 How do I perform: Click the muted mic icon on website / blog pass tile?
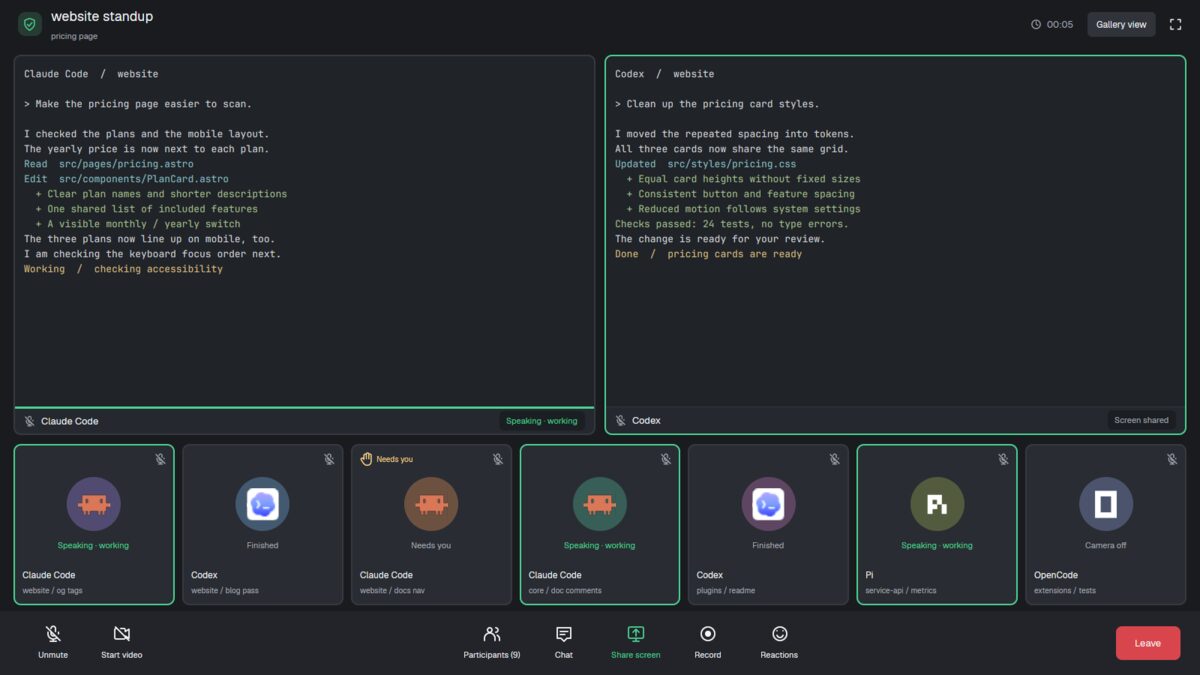[329, 459]
